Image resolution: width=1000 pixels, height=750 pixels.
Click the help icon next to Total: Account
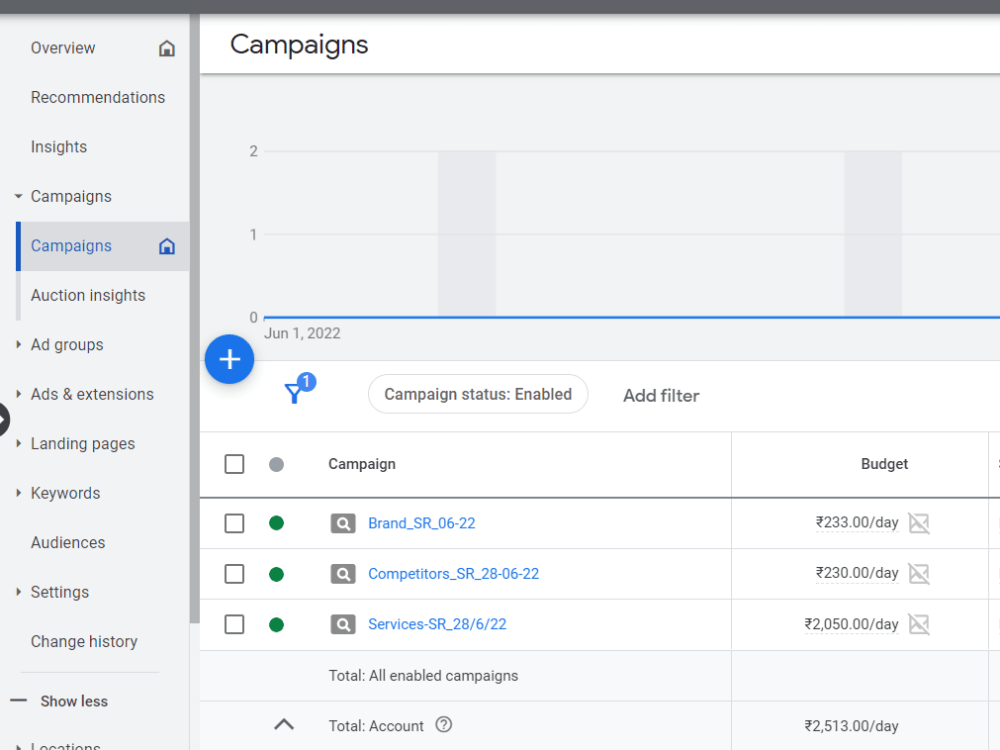[444, 725]
